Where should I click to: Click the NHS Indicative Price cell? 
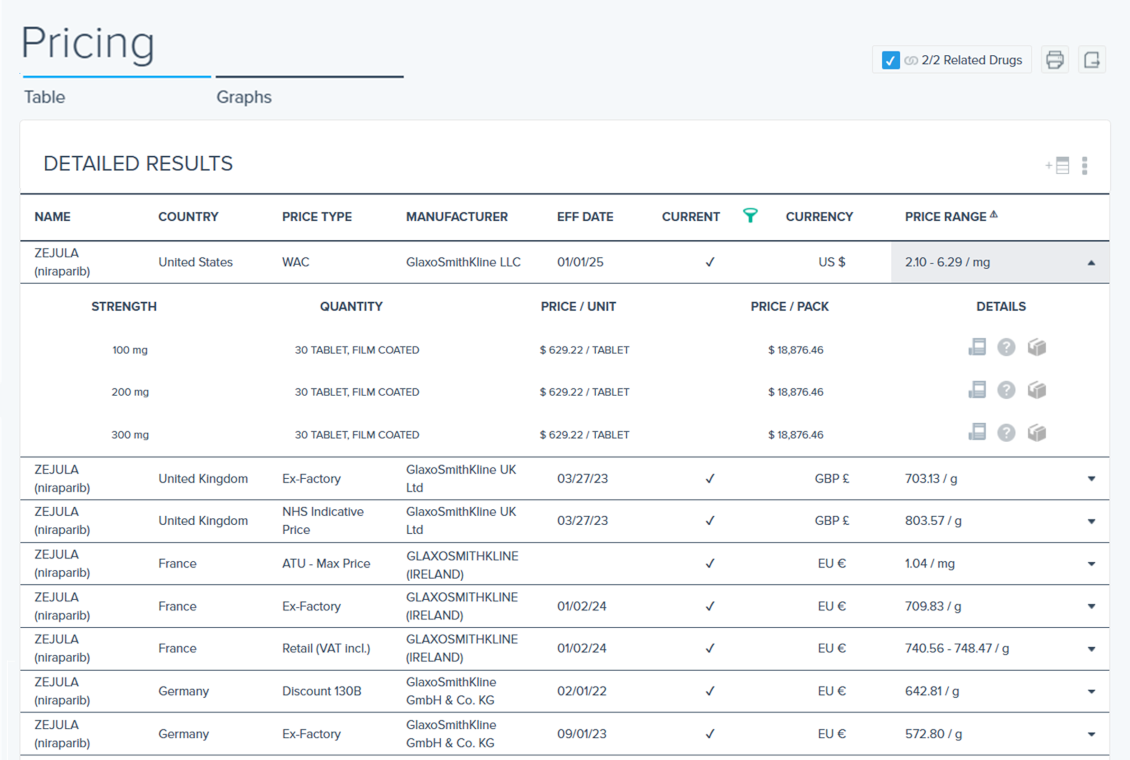click(323, 520)
